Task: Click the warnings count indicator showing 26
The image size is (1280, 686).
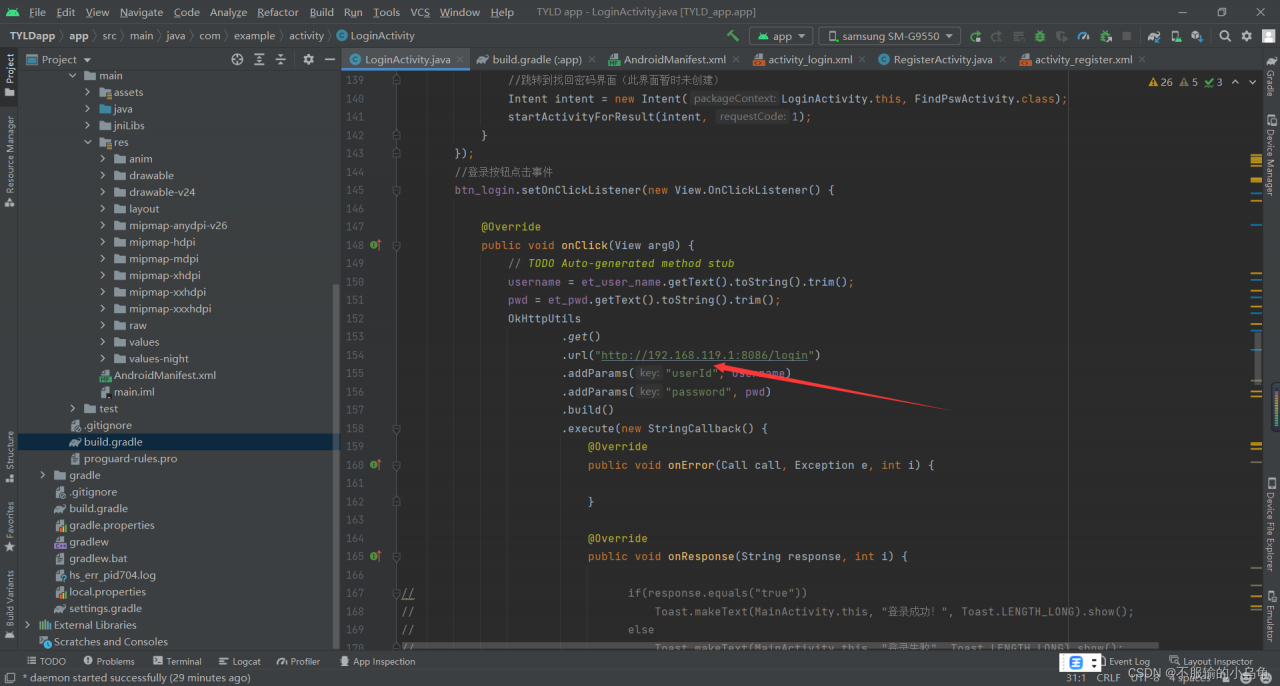Action: 1161,82
